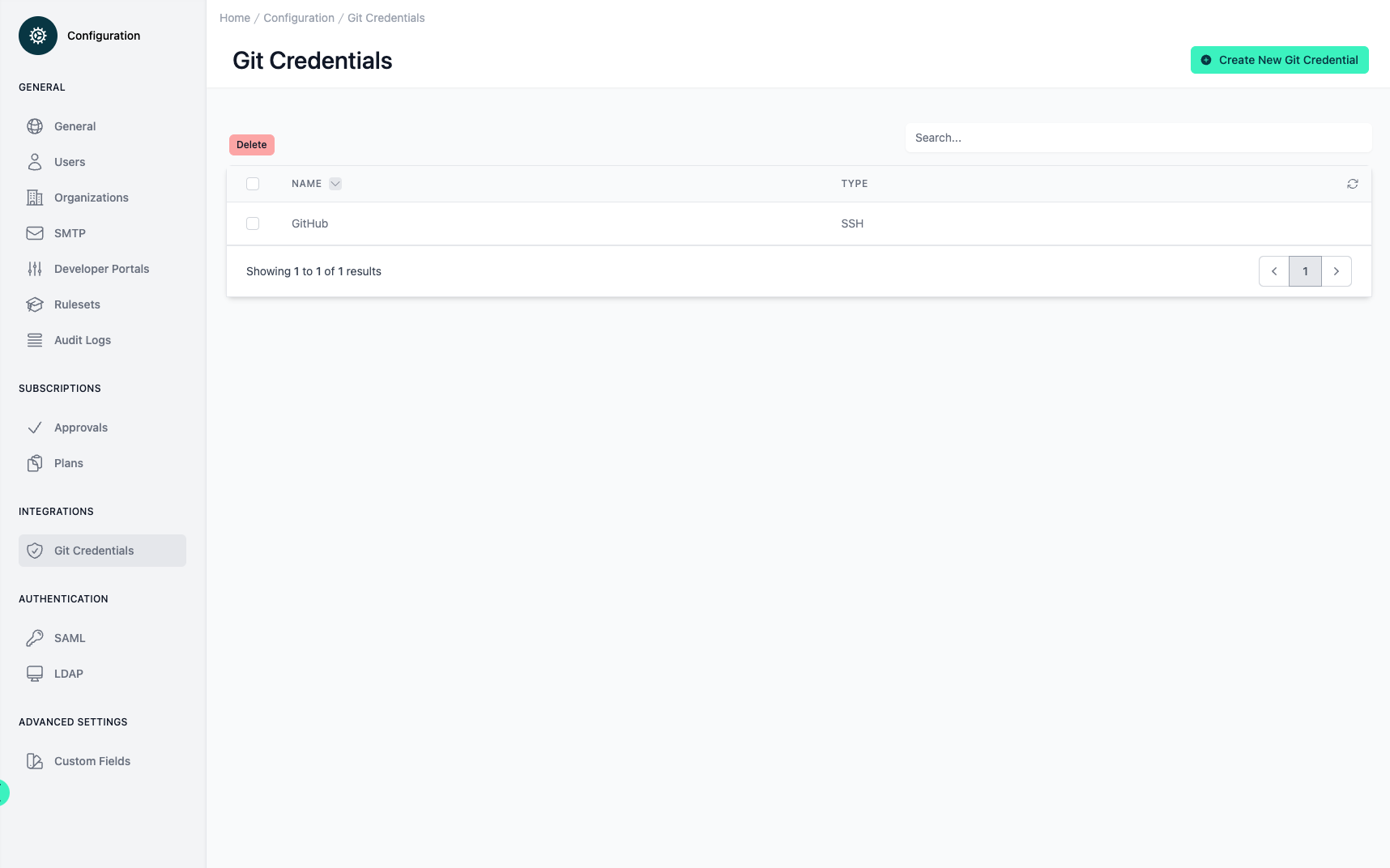Go to previous page with left chevron
This screenshot has height=868, width=1390.
coord(1273,271)
